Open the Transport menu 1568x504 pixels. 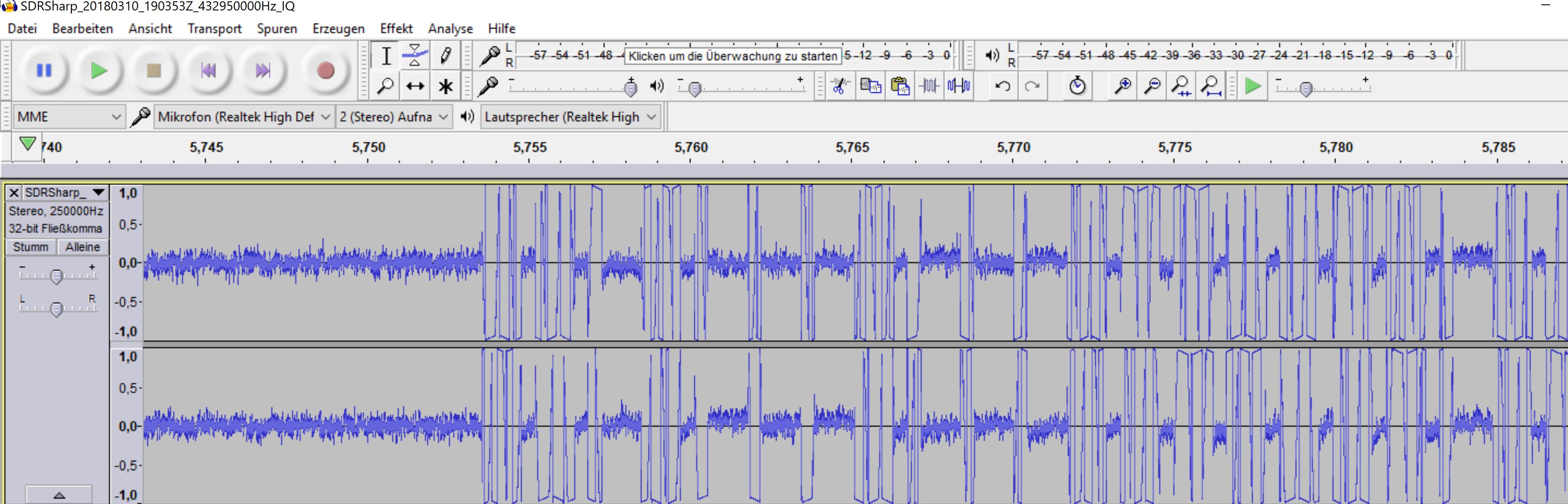tap(214, 29)
